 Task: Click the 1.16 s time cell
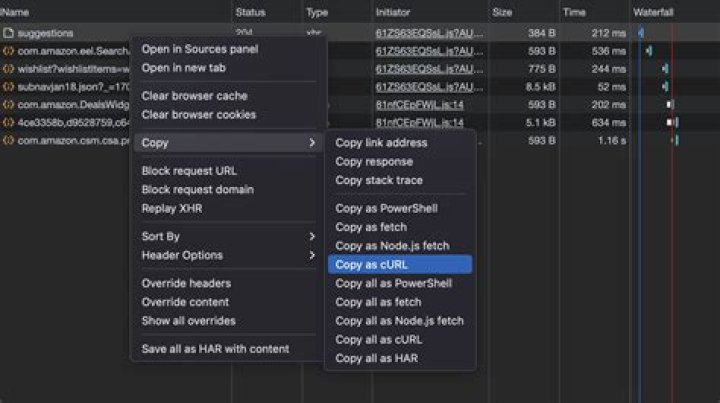click(x=612, y=140)
